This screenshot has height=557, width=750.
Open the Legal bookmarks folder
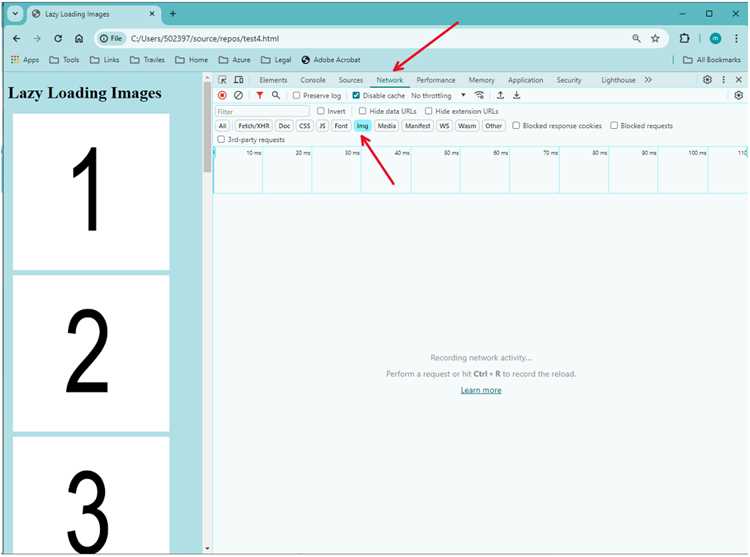coord(276,60)
